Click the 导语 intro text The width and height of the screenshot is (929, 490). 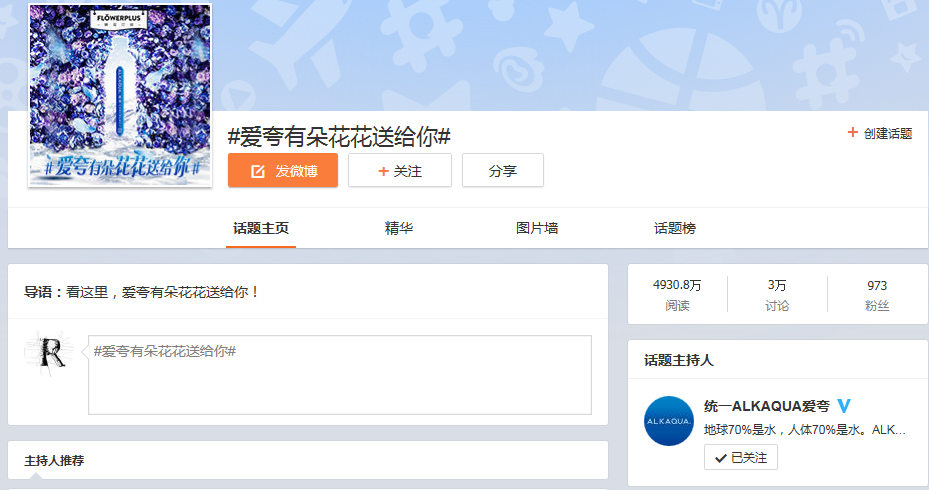point(142,292)
